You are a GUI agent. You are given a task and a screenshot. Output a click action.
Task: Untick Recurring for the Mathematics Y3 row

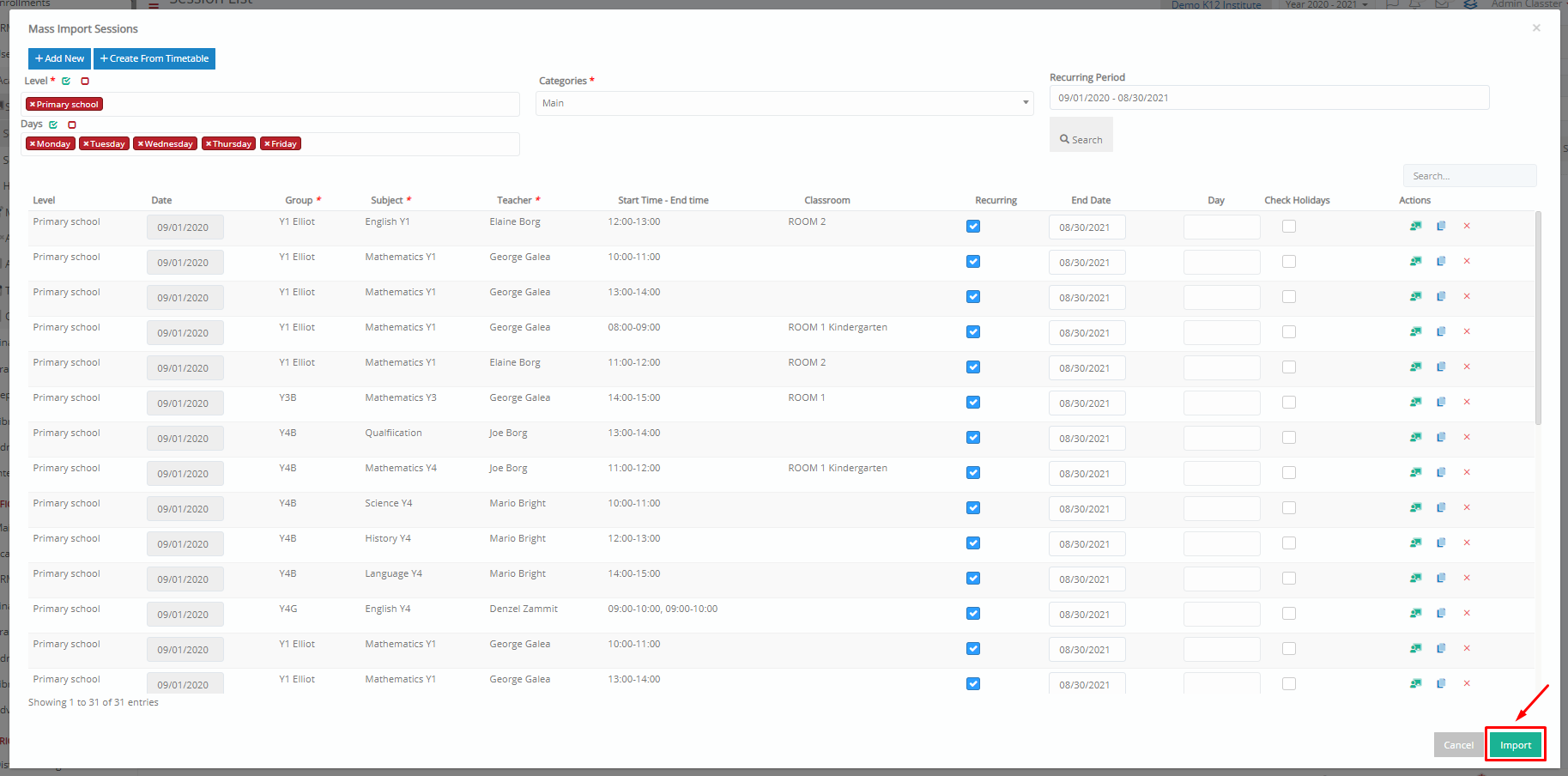pyautogui.click(x=973, y=403)
